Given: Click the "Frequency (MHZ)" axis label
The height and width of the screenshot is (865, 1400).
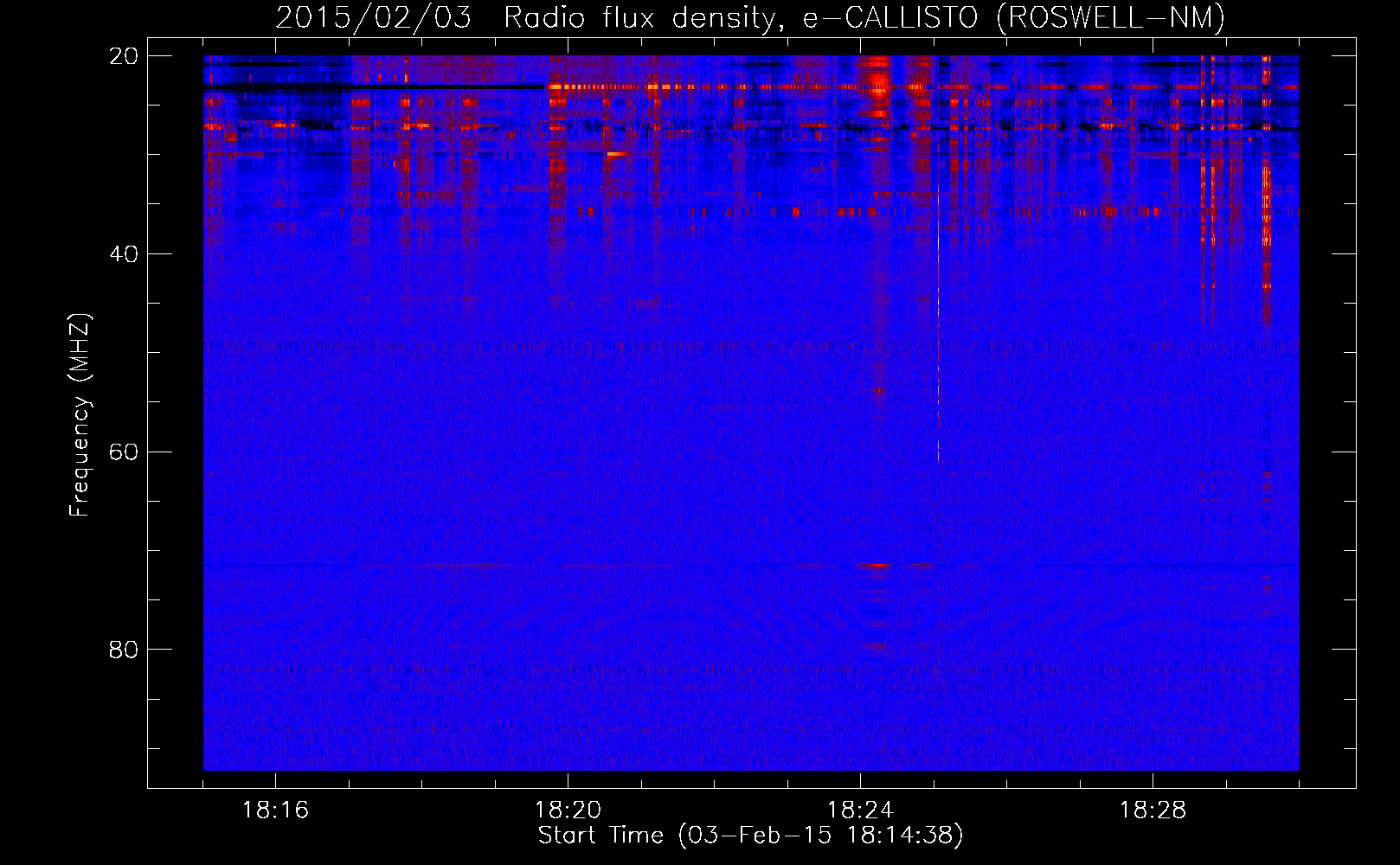Looking at the screenshot, I should (x=80, y=414).
